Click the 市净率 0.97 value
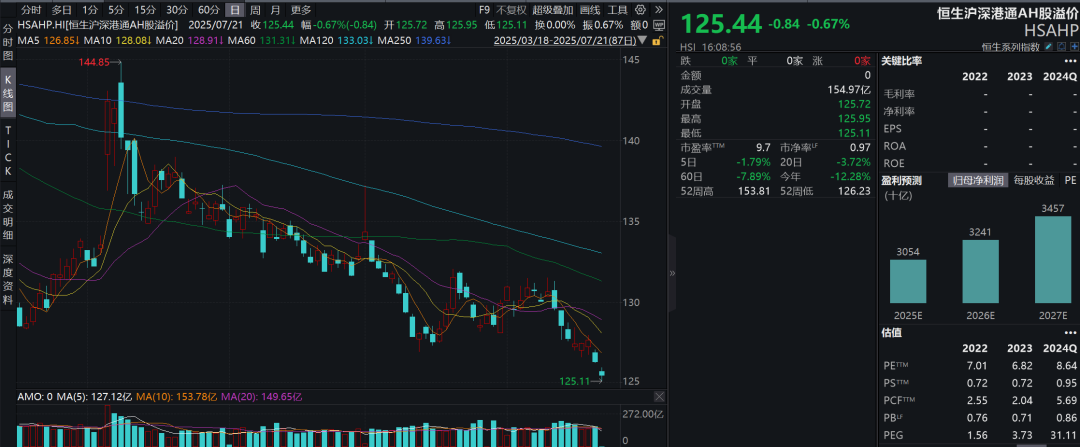1080x447 pixels. click(861, 148)
